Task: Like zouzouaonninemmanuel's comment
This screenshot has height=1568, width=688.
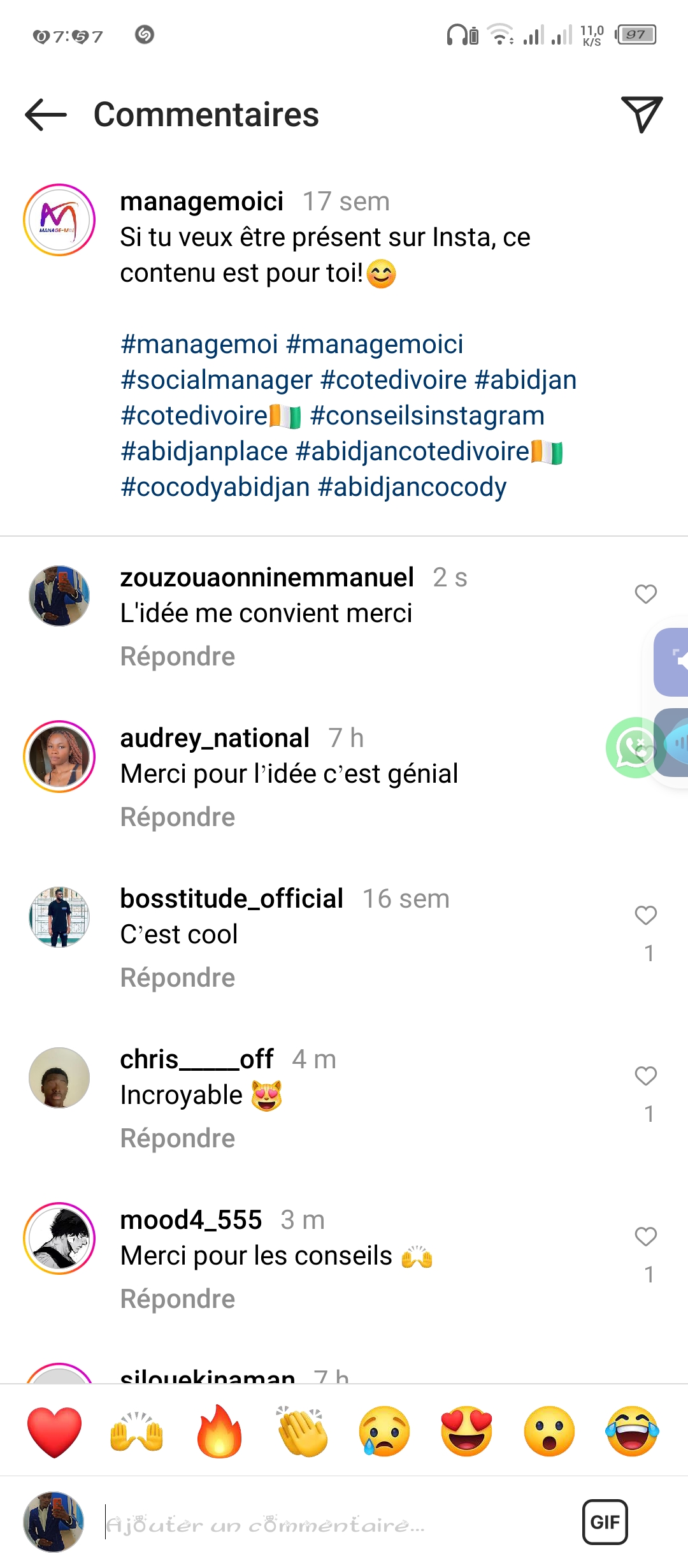Action: tap(645, 594)
